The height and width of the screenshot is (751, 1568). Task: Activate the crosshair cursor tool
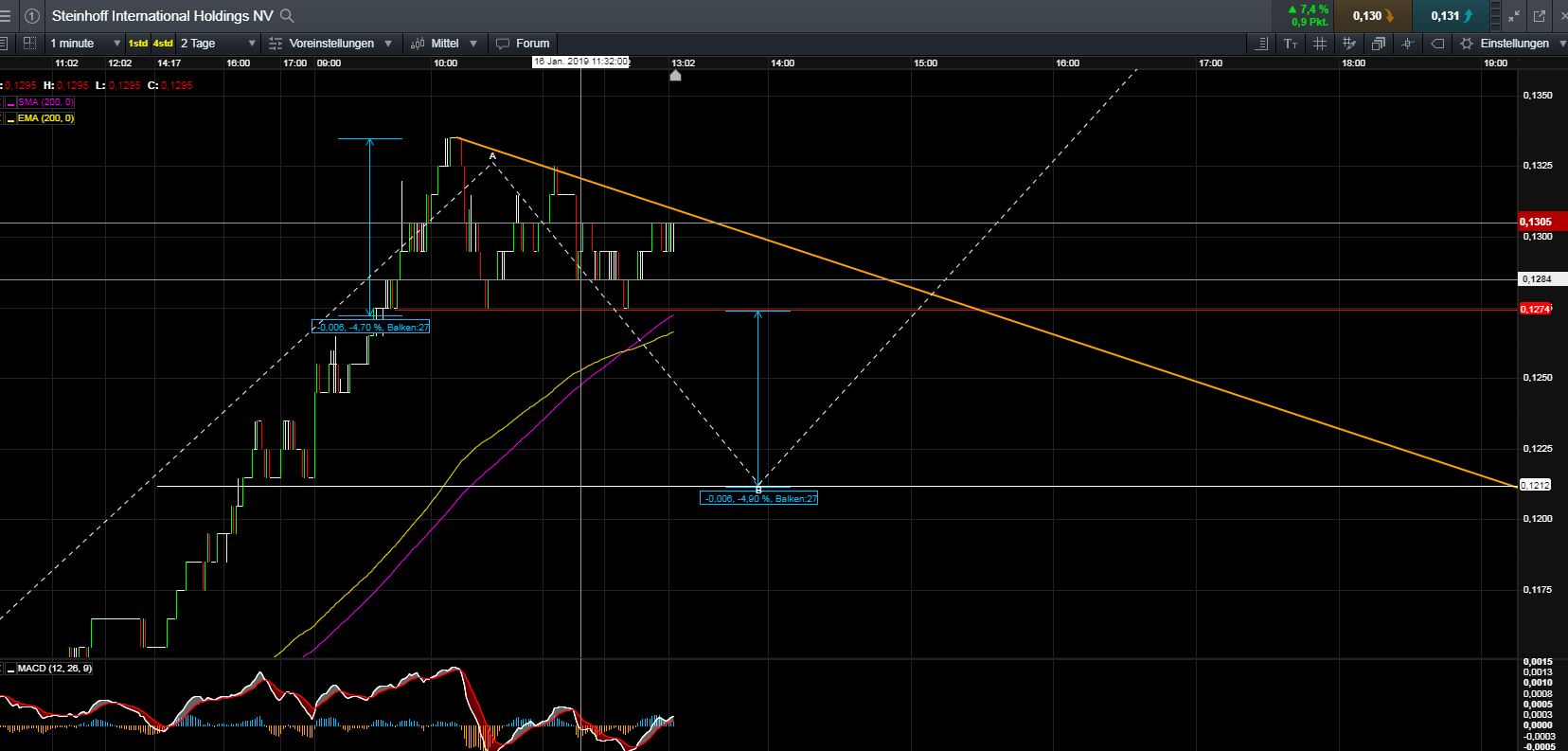[1408, 44]
